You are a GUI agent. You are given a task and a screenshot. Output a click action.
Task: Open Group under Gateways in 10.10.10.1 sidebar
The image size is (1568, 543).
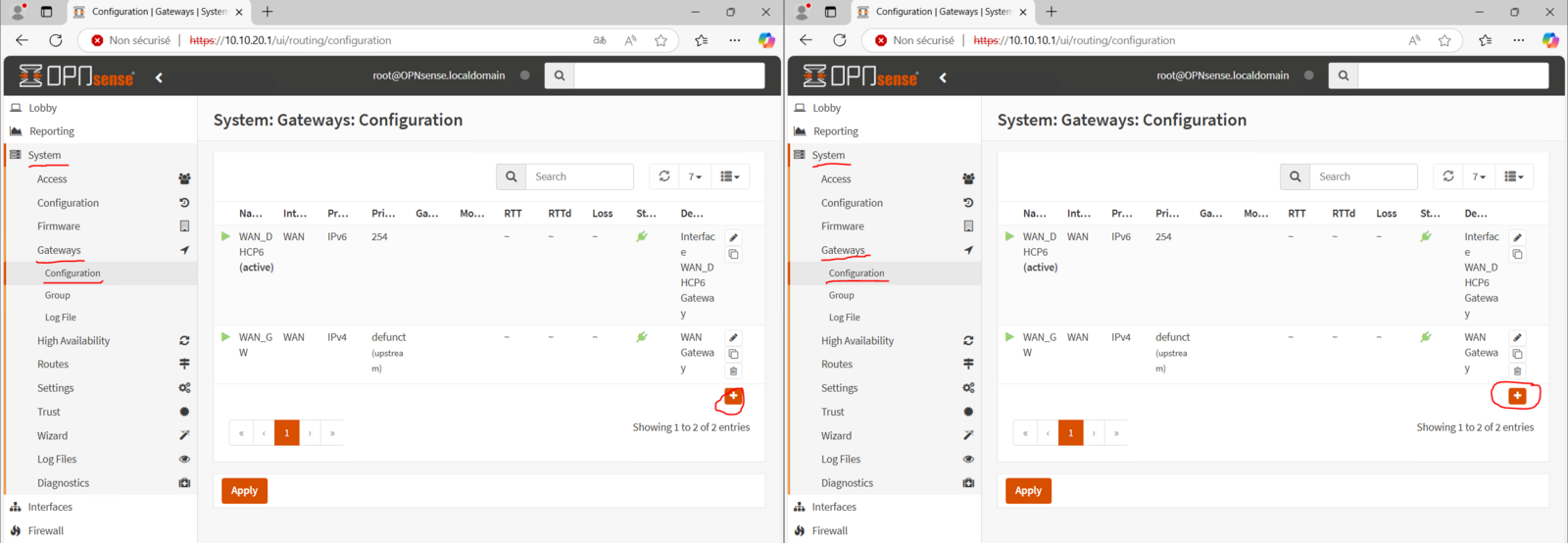tap(841, 295)
